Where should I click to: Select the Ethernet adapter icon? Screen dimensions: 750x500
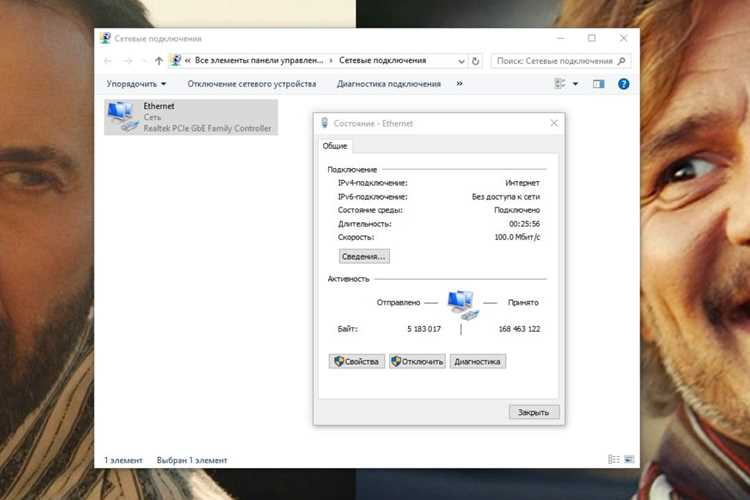122,116
